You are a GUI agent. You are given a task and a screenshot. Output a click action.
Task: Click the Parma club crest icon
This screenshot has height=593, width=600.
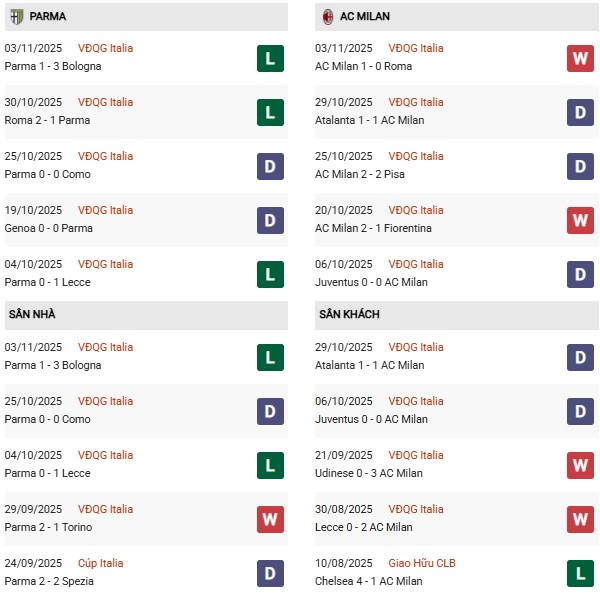pos(16,17)
